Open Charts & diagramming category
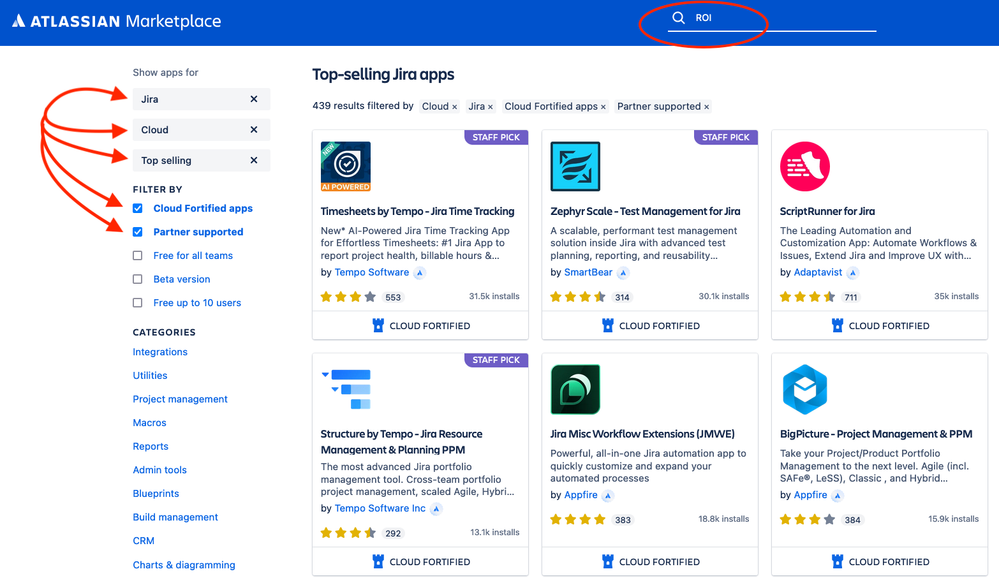 [x=183, y=565]
